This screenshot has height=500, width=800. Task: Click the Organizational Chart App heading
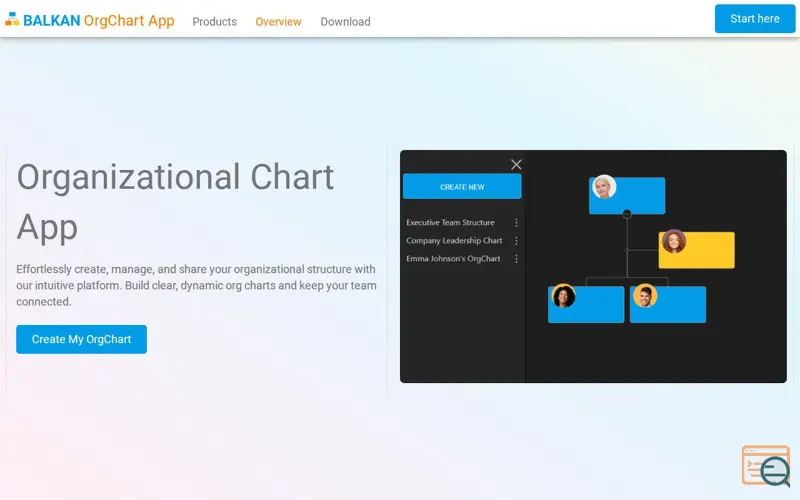coord(175,202)
